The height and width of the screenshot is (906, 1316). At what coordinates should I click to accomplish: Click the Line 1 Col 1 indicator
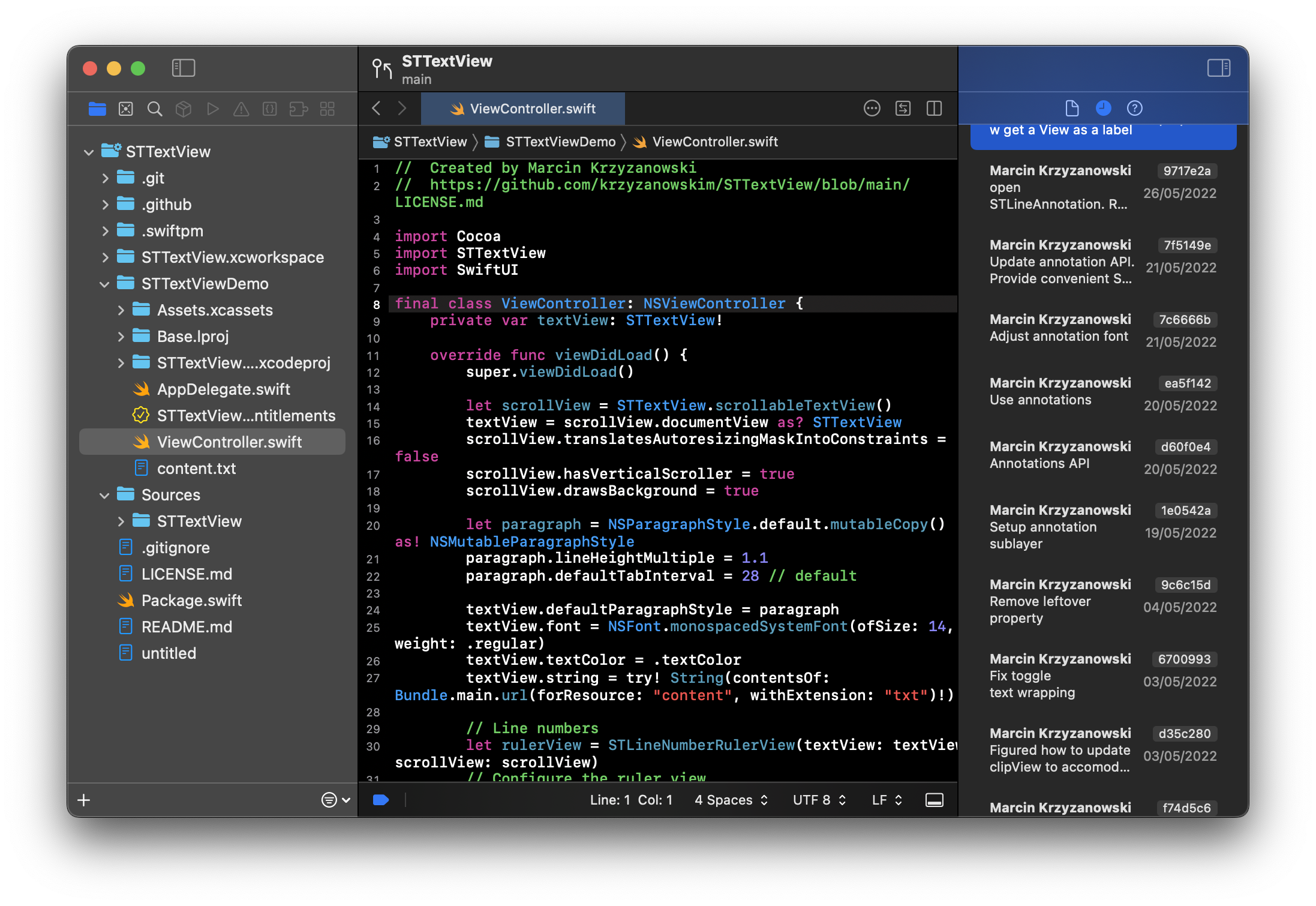tap(631, 800)
